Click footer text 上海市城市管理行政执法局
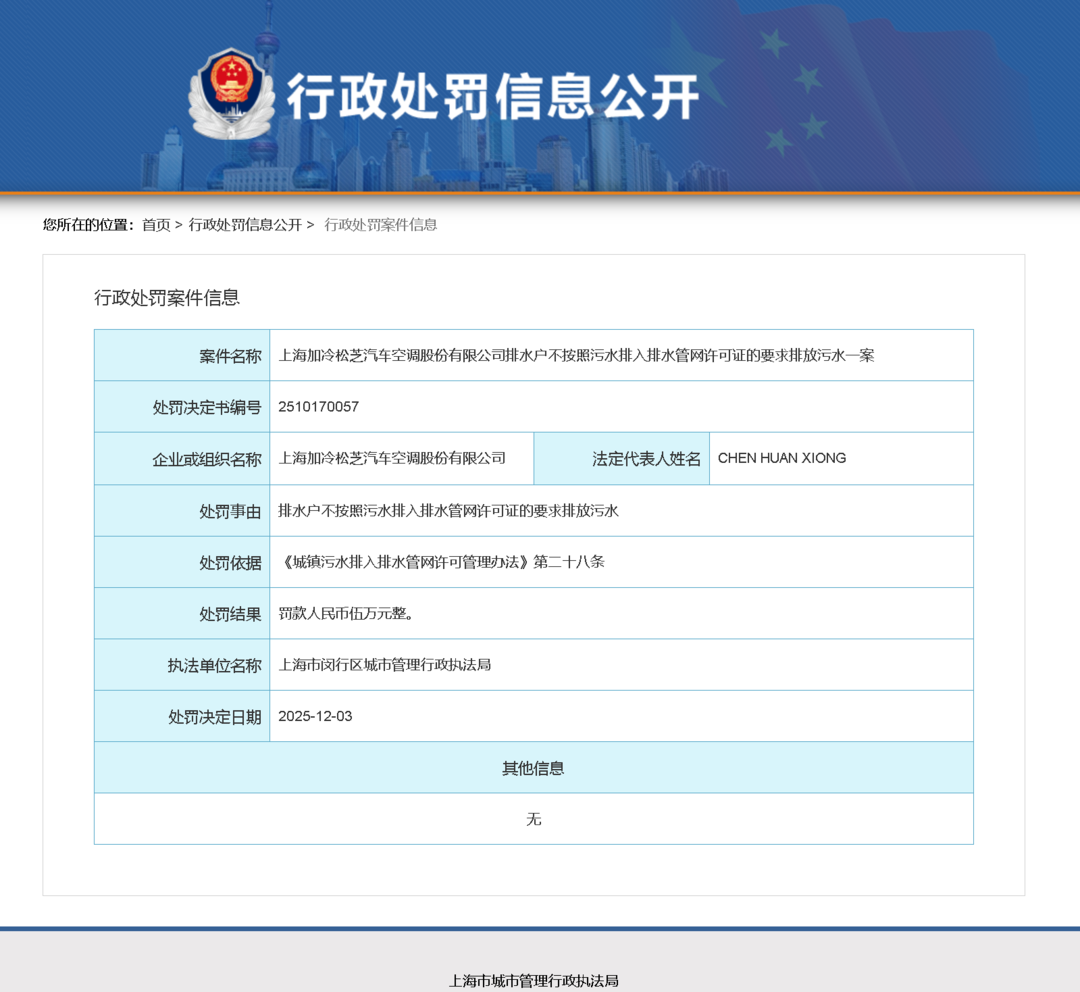Image resolution: width=1080 pixels, height=992 pixels. click(x=533, y=981)
